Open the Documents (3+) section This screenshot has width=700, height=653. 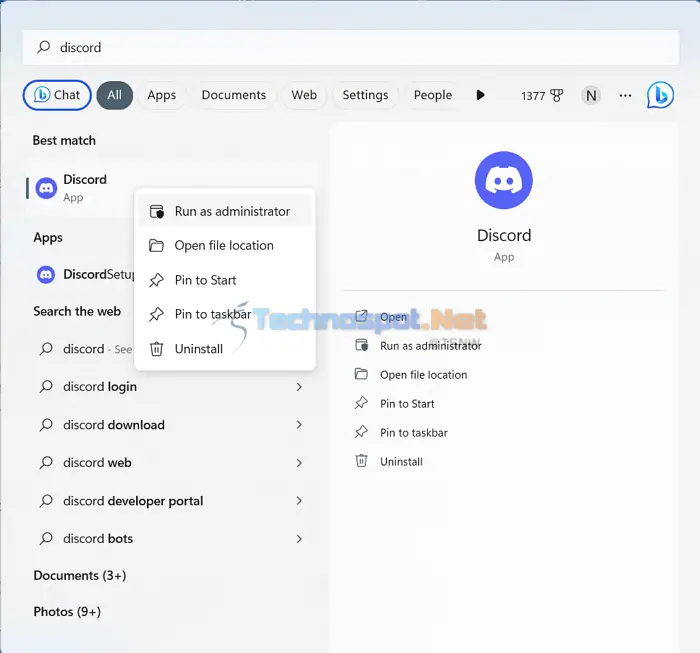[80, 576]
